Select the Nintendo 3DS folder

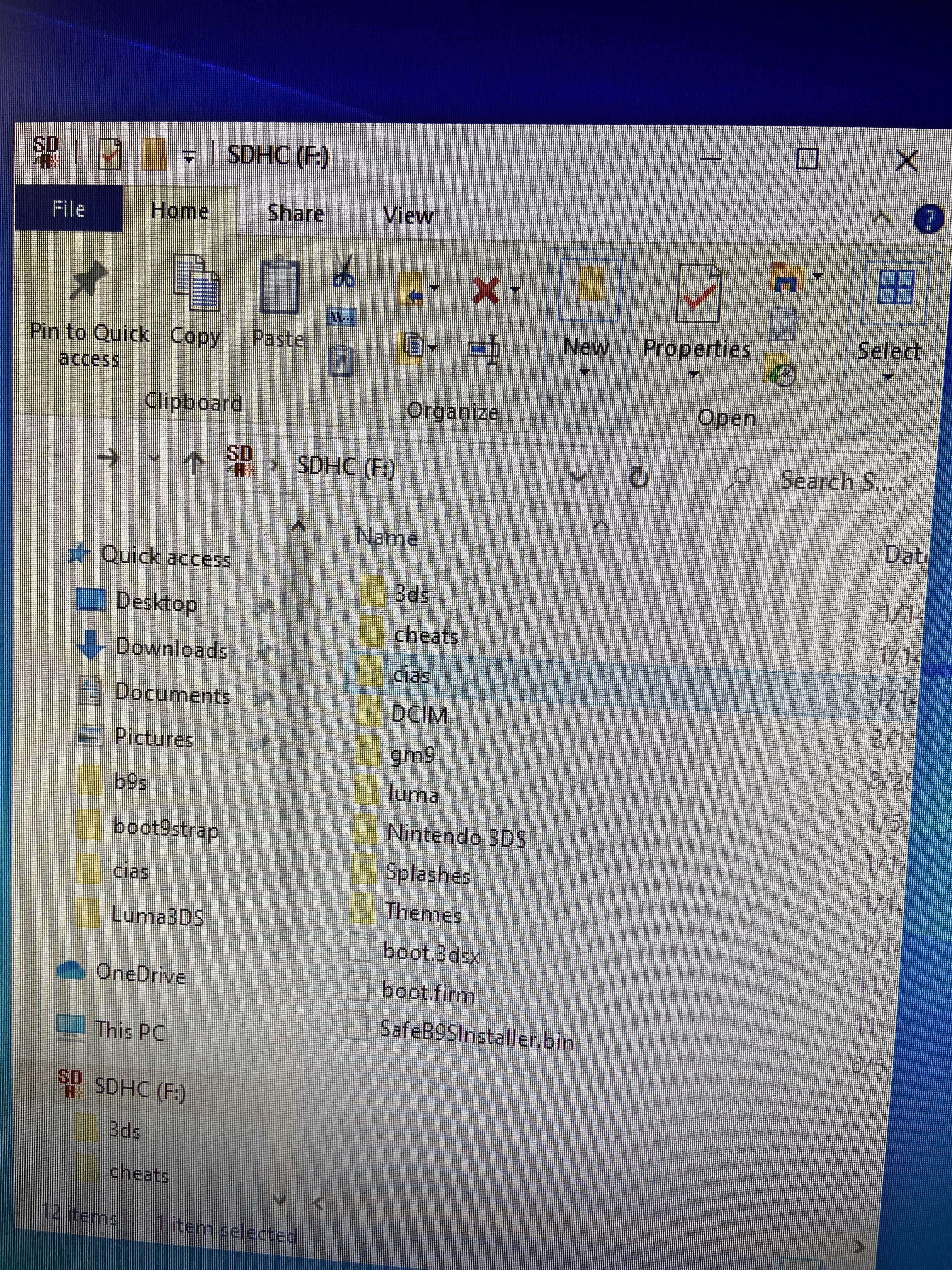[457, 835]
